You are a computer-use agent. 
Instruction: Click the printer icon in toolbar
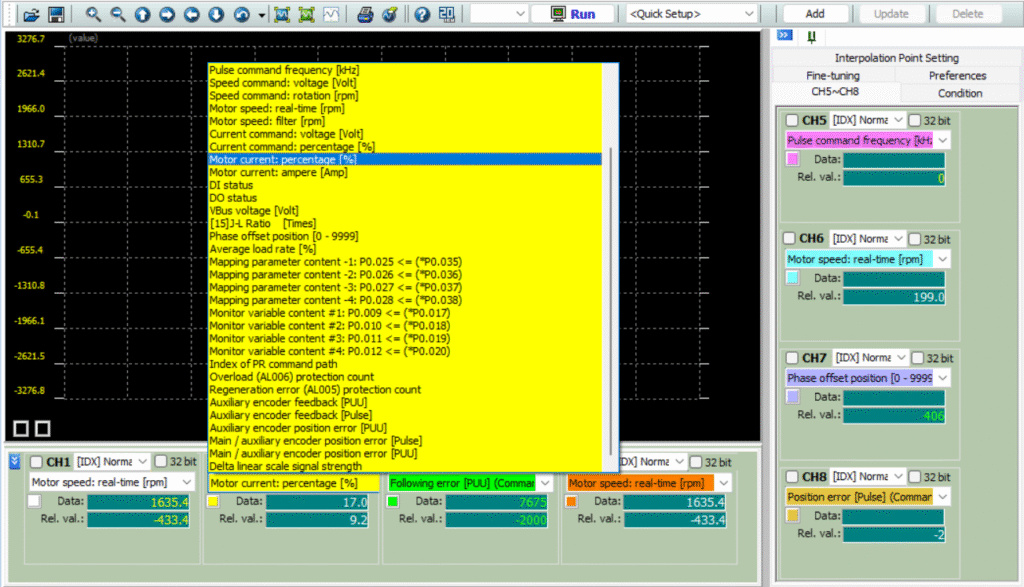pos(365,15)
